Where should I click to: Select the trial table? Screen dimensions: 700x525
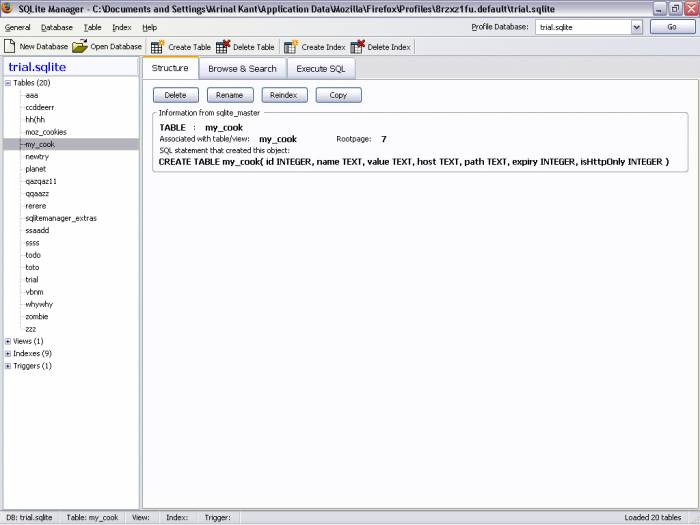coord(32,280)
